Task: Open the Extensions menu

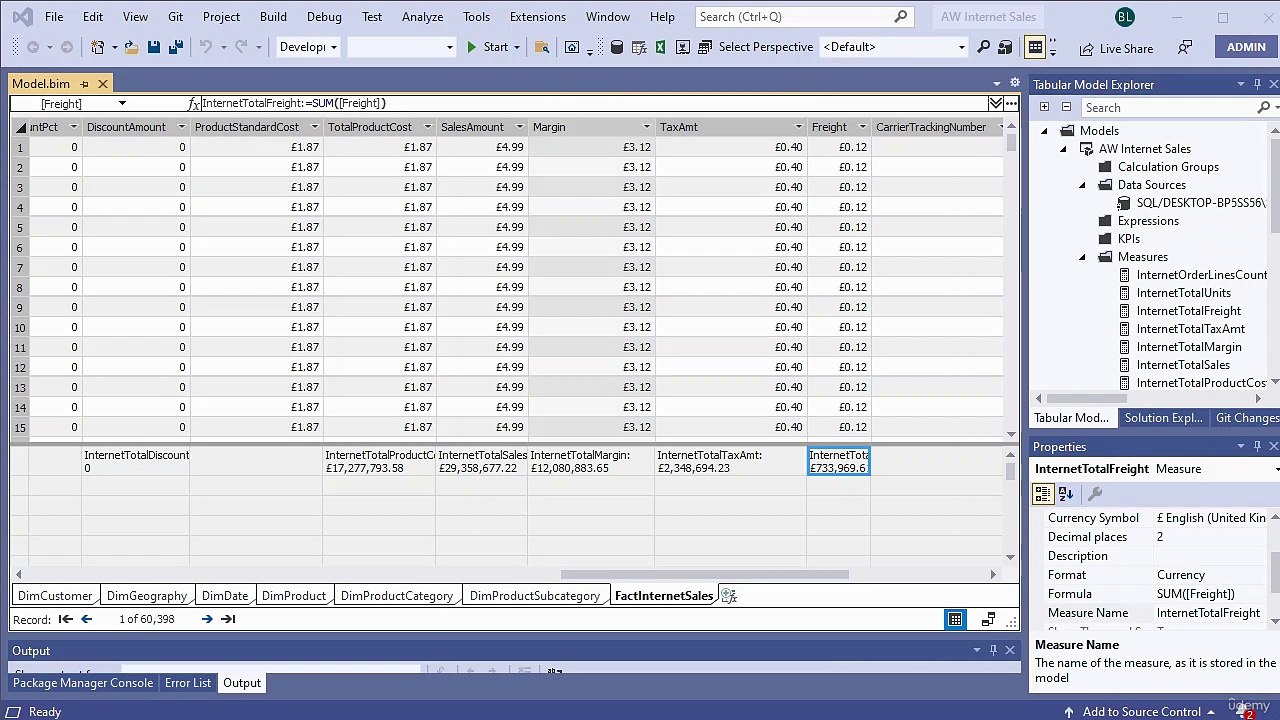Action: (x=537, y=17)
